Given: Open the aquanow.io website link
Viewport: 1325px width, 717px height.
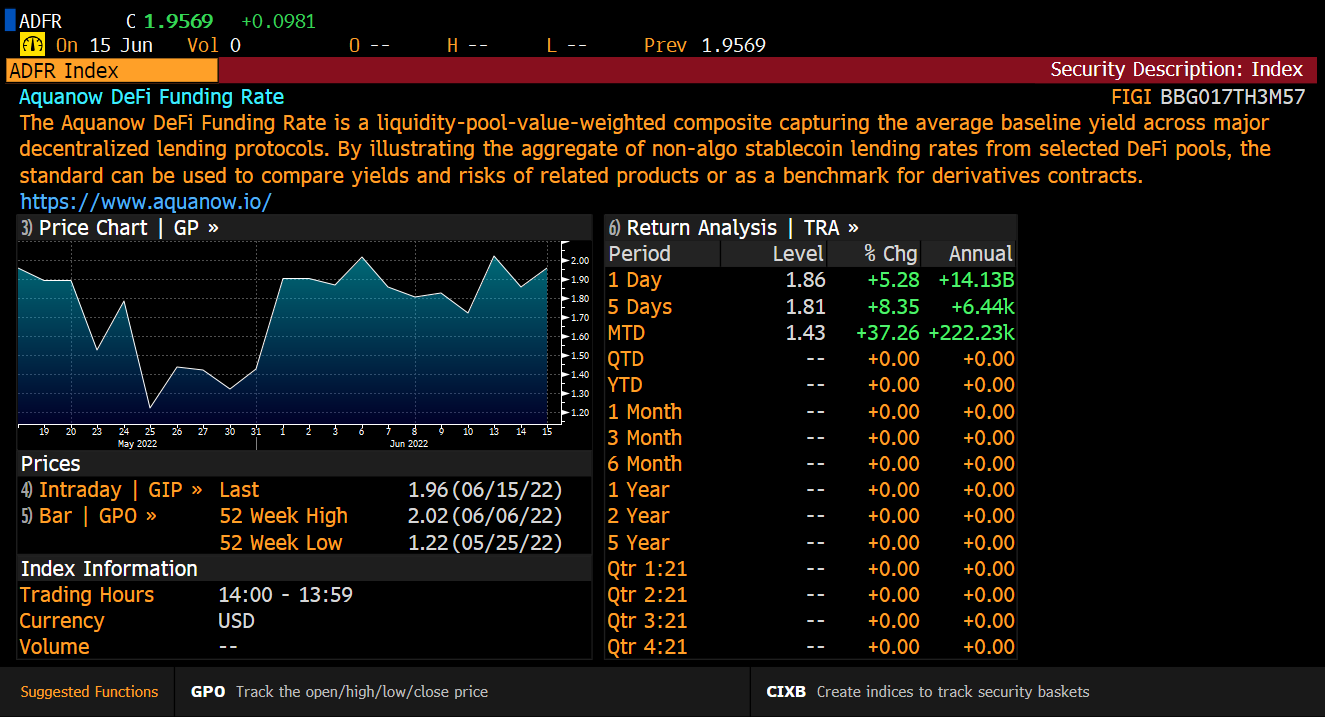Looking at the screenshot, I should pyautogui.click(x=146, y=202).
